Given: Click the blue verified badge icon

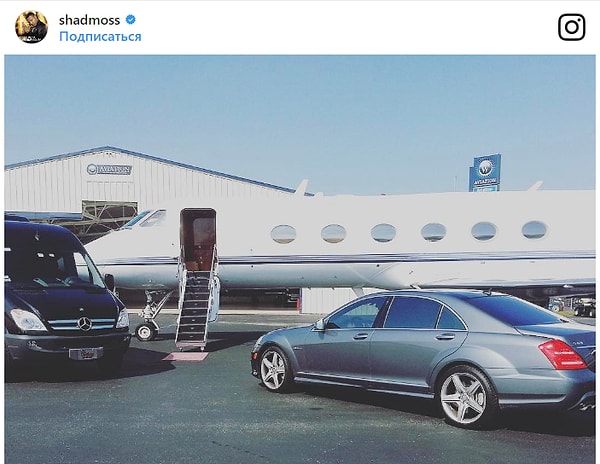Looking at the screenshot, I should coord(131,19).
